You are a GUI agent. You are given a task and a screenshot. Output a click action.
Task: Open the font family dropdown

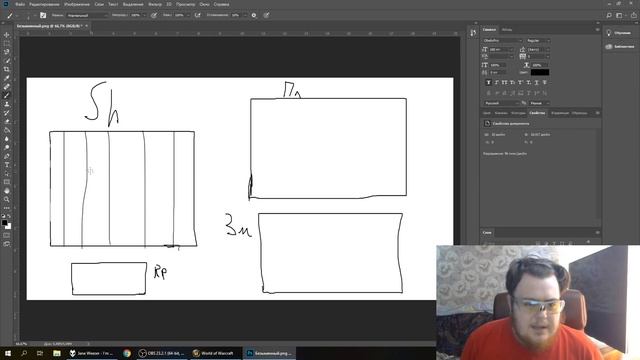[x=502, y=40]
